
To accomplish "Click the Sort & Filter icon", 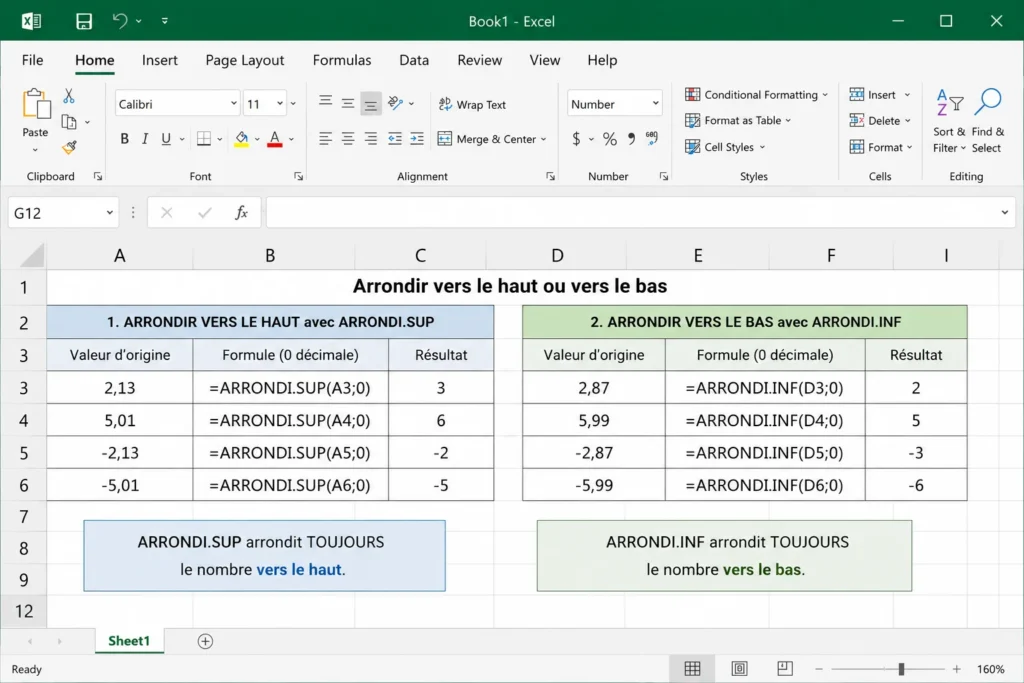I will point(949,103).
